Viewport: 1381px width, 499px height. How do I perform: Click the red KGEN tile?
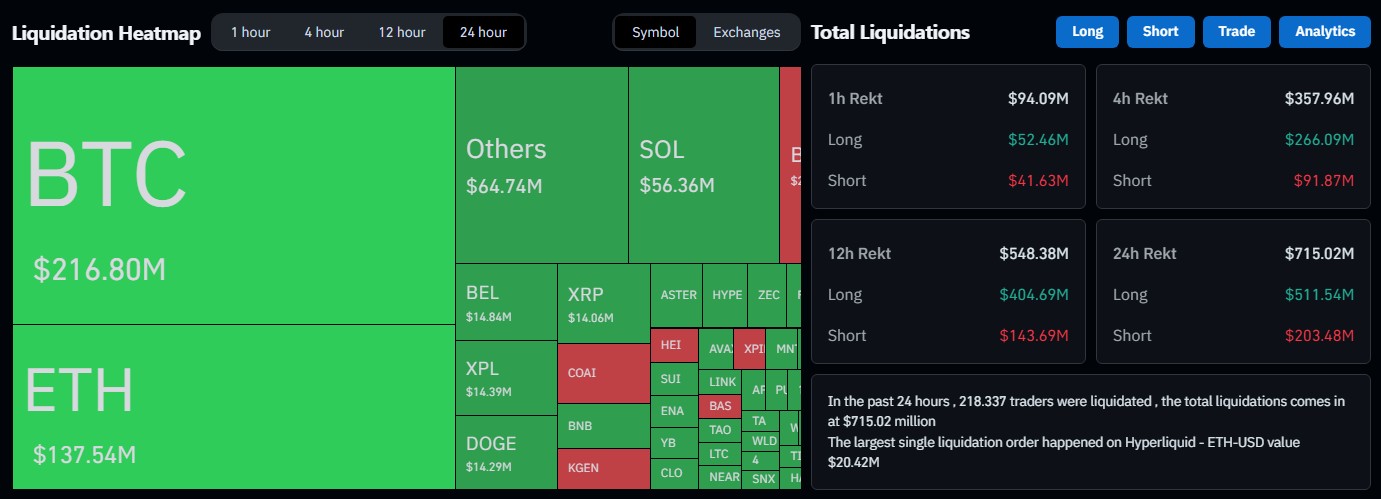coord(603,468)
